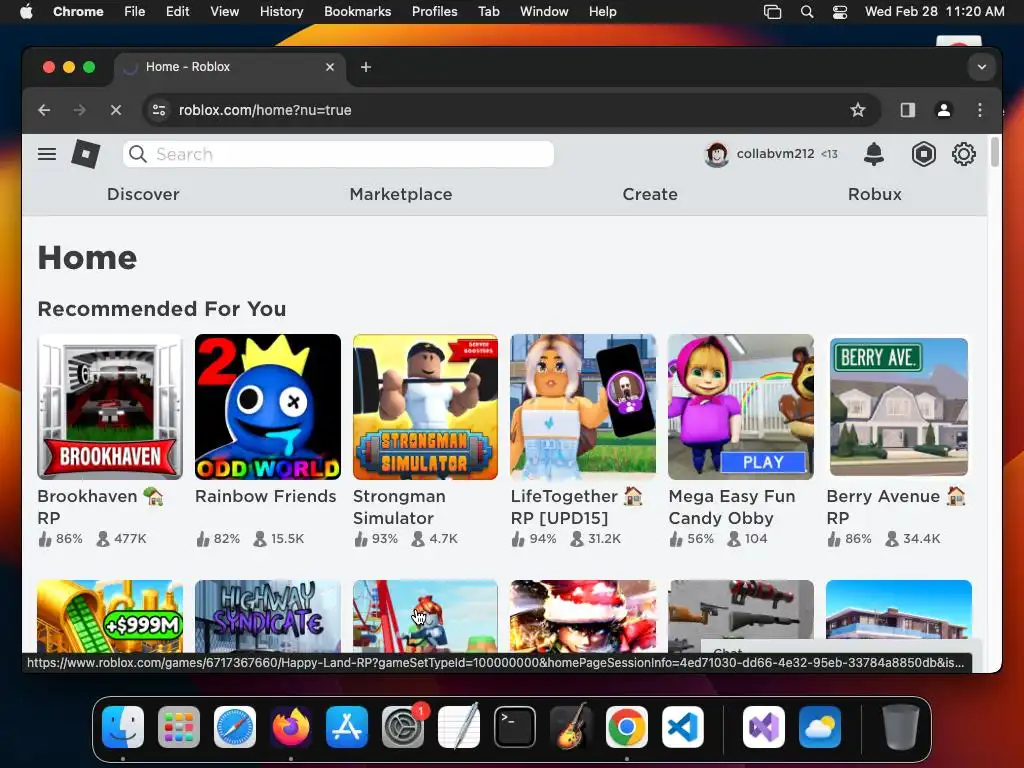The height and width of the screenshot is (768, 1024).
Task: Open the Roblox hamburger navigation menu
Action: click(x=46, y=154)
